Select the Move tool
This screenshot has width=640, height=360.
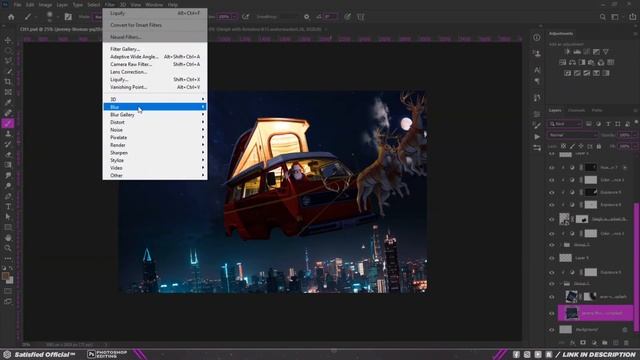coord(8,40)
